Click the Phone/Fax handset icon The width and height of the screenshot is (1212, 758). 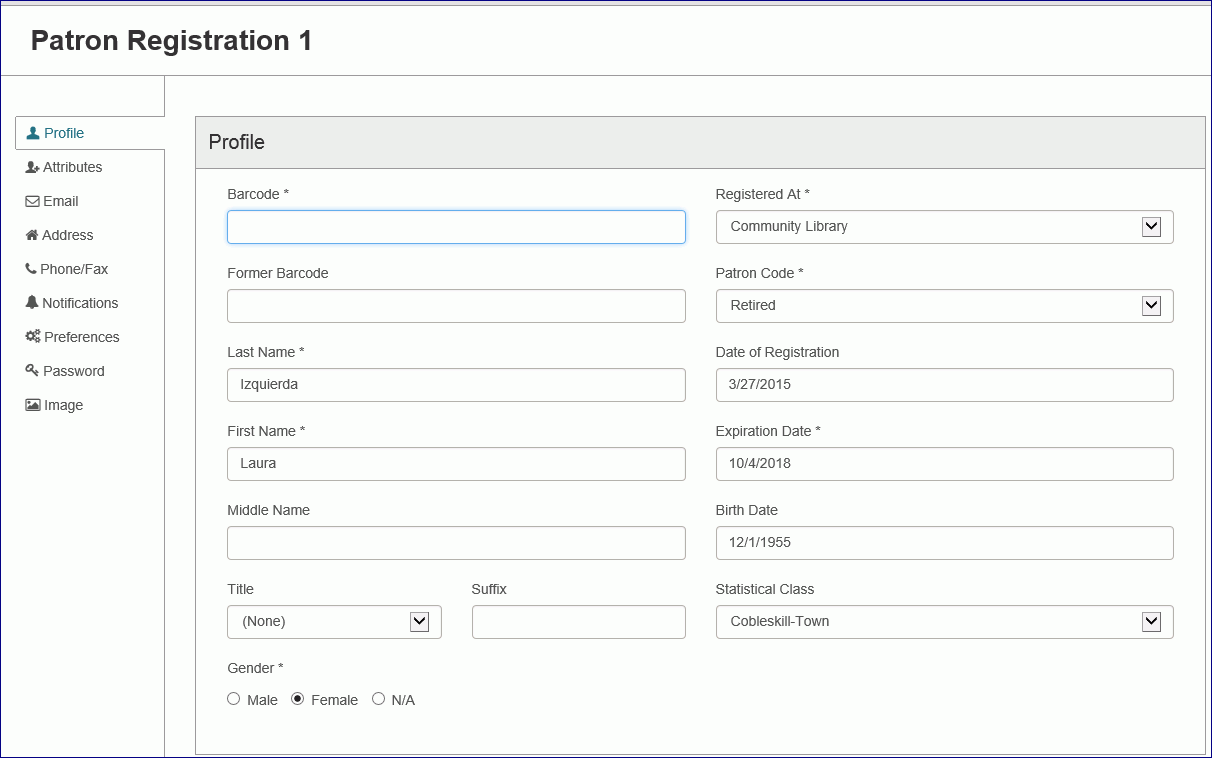tap(31, 269)
